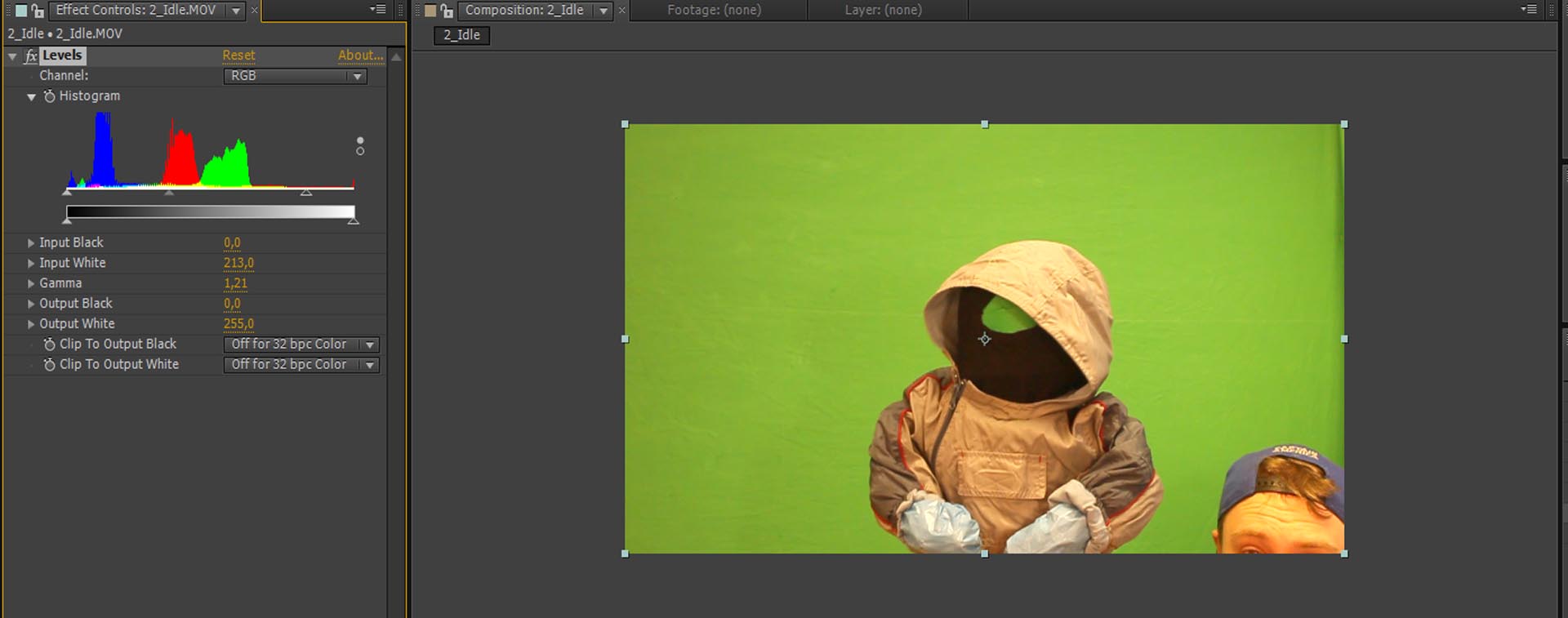Reset the Levels effect
The height and width of the screenshot is (618, 1568).
238,56
